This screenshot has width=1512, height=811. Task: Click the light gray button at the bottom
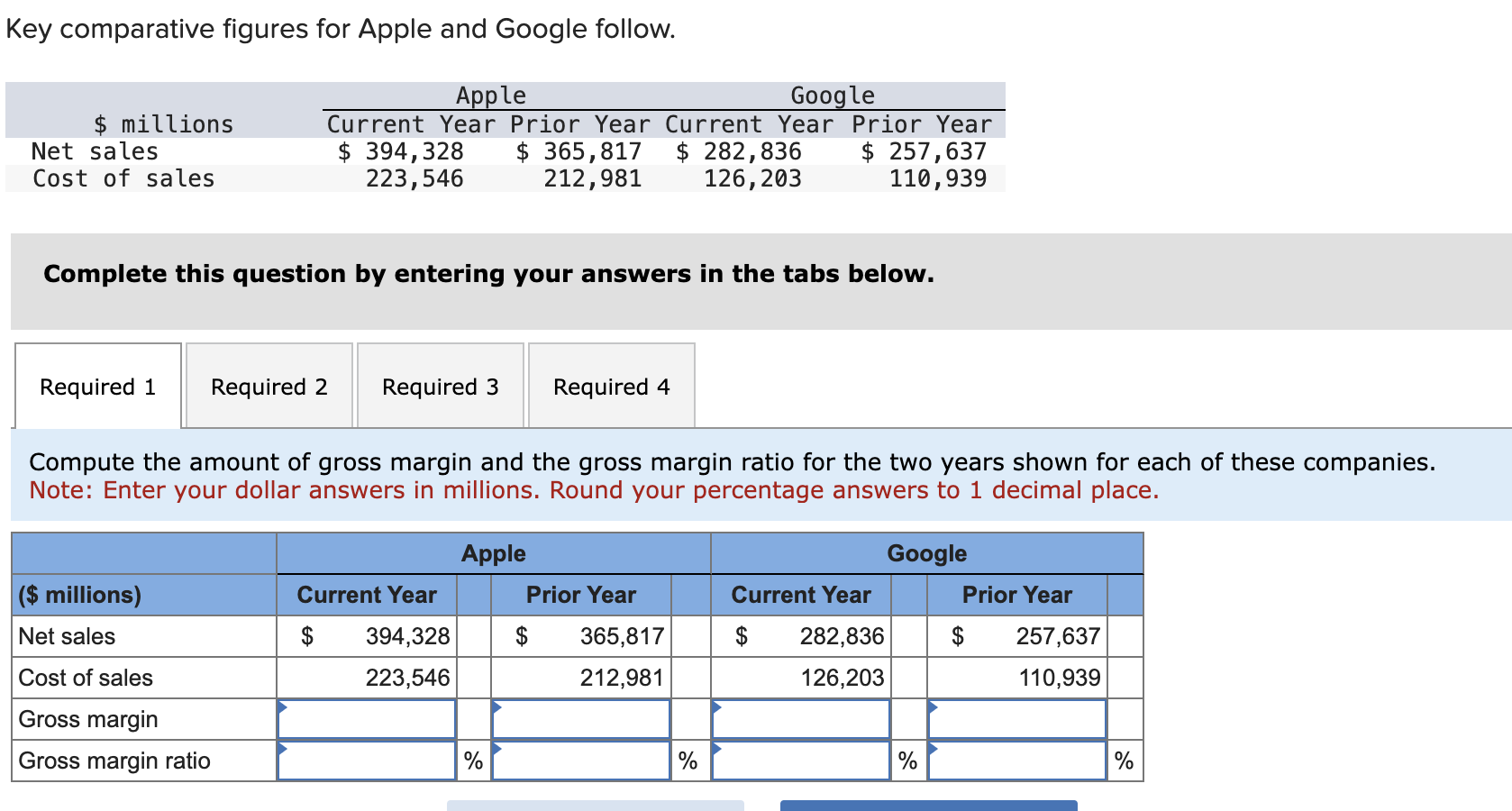pos(595,805)
